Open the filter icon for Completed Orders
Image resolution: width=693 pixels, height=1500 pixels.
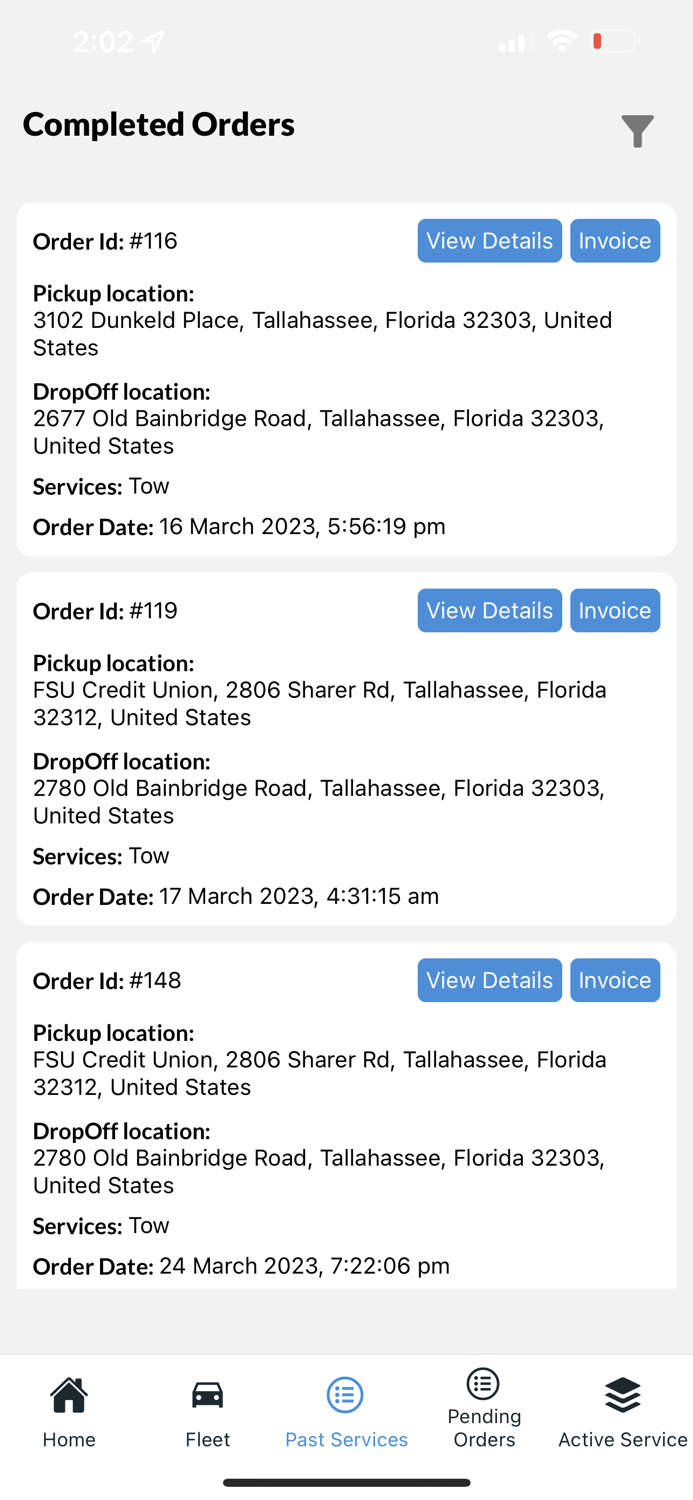pyautogui.click(x=637, y=131)
